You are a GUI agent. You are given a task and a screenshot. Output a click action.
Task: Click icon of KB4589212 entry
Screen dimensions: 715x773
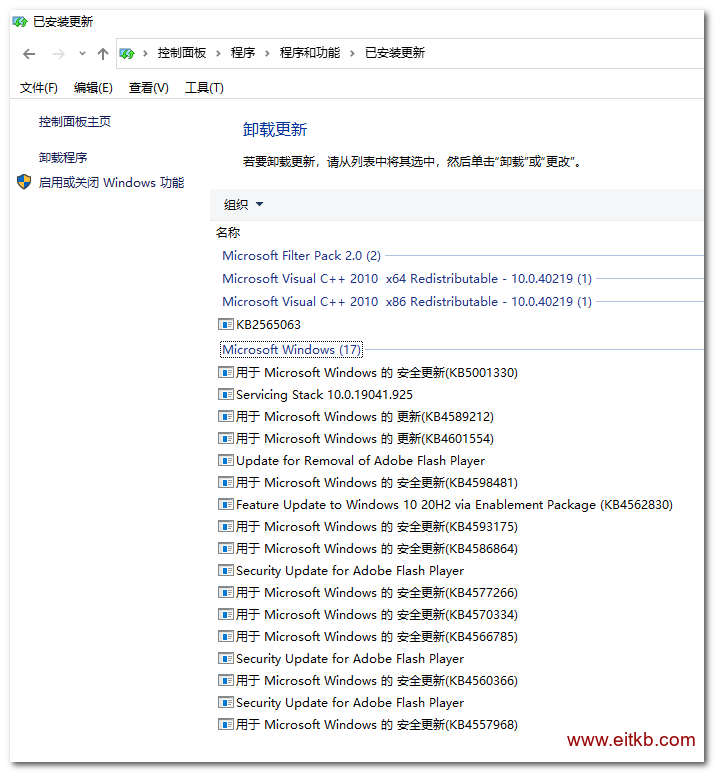tap(226, 417)
